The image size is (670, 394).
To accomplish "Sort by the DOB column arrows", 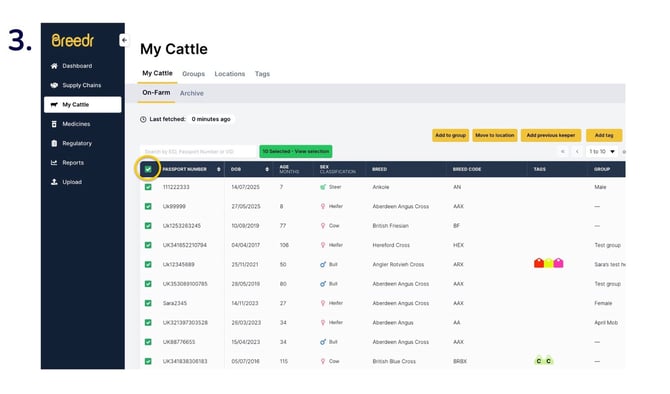I will pyautogui.click(x=267, y=169).
